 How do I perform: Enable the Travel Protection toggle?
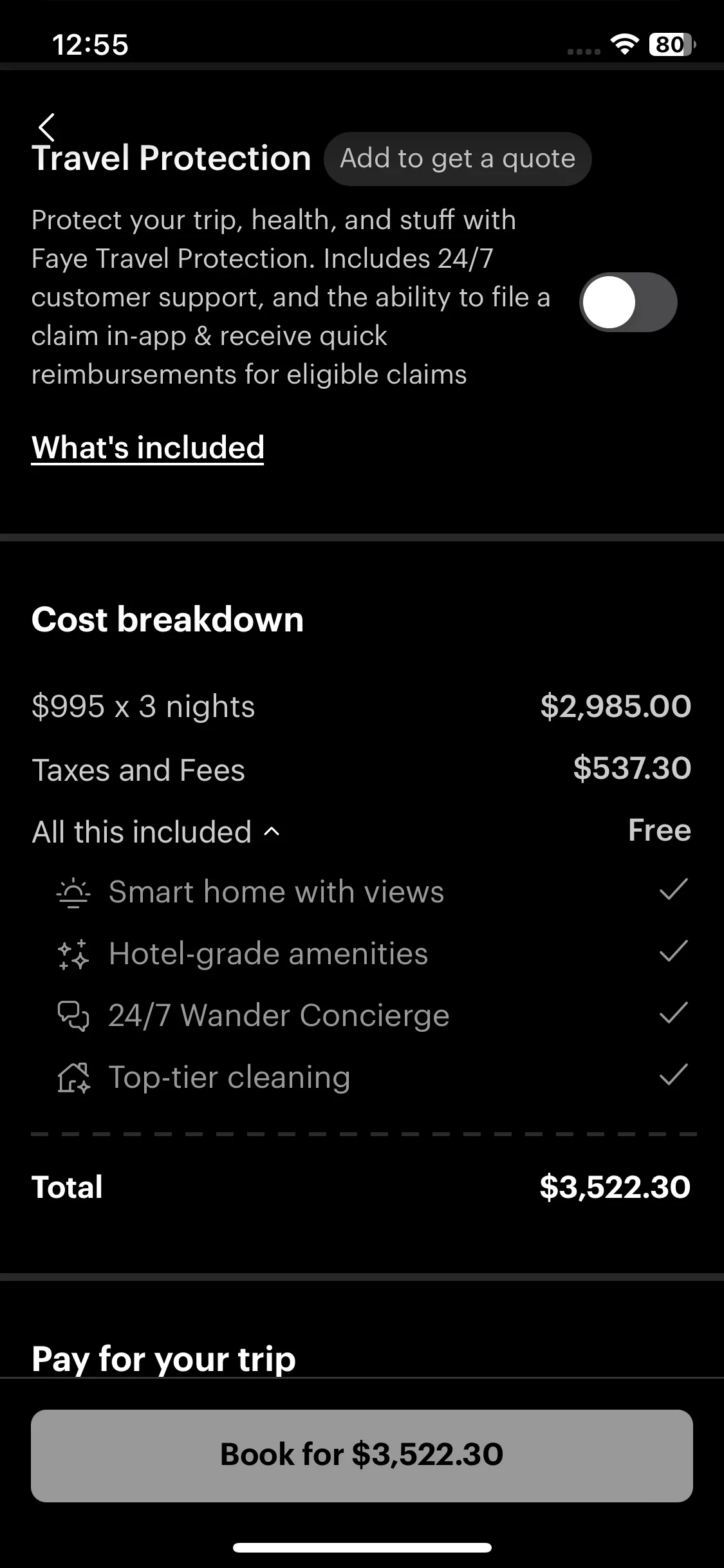pyautogui.click(x=628, y=302)
